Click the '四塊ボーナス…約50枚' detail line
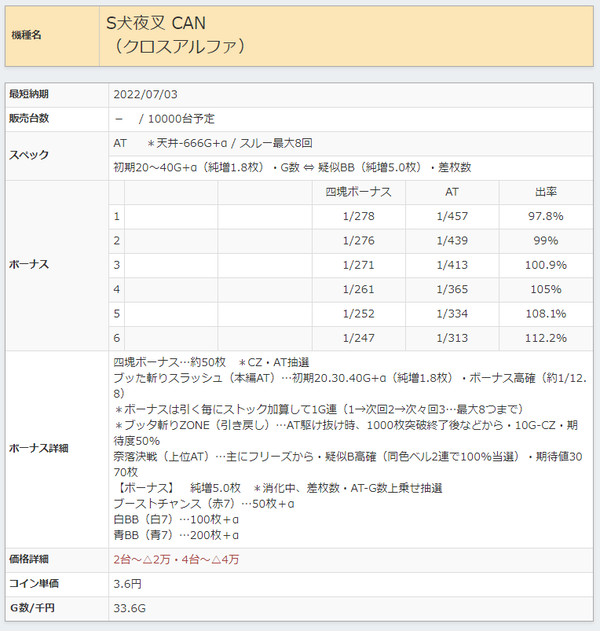600x631 pixels. coord(211,363)
